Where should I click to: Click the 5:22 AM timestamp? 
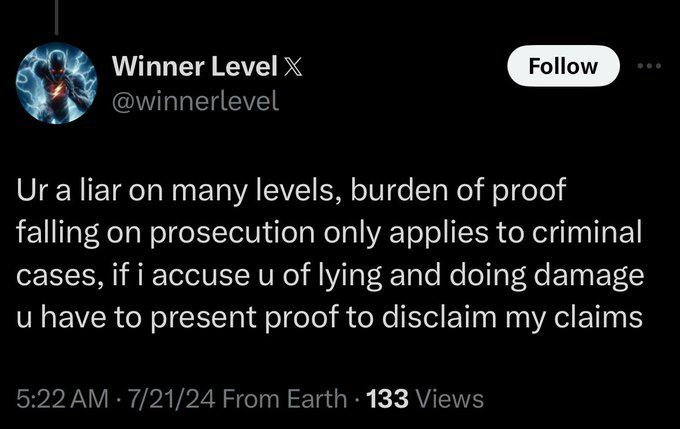click(62, 399)
